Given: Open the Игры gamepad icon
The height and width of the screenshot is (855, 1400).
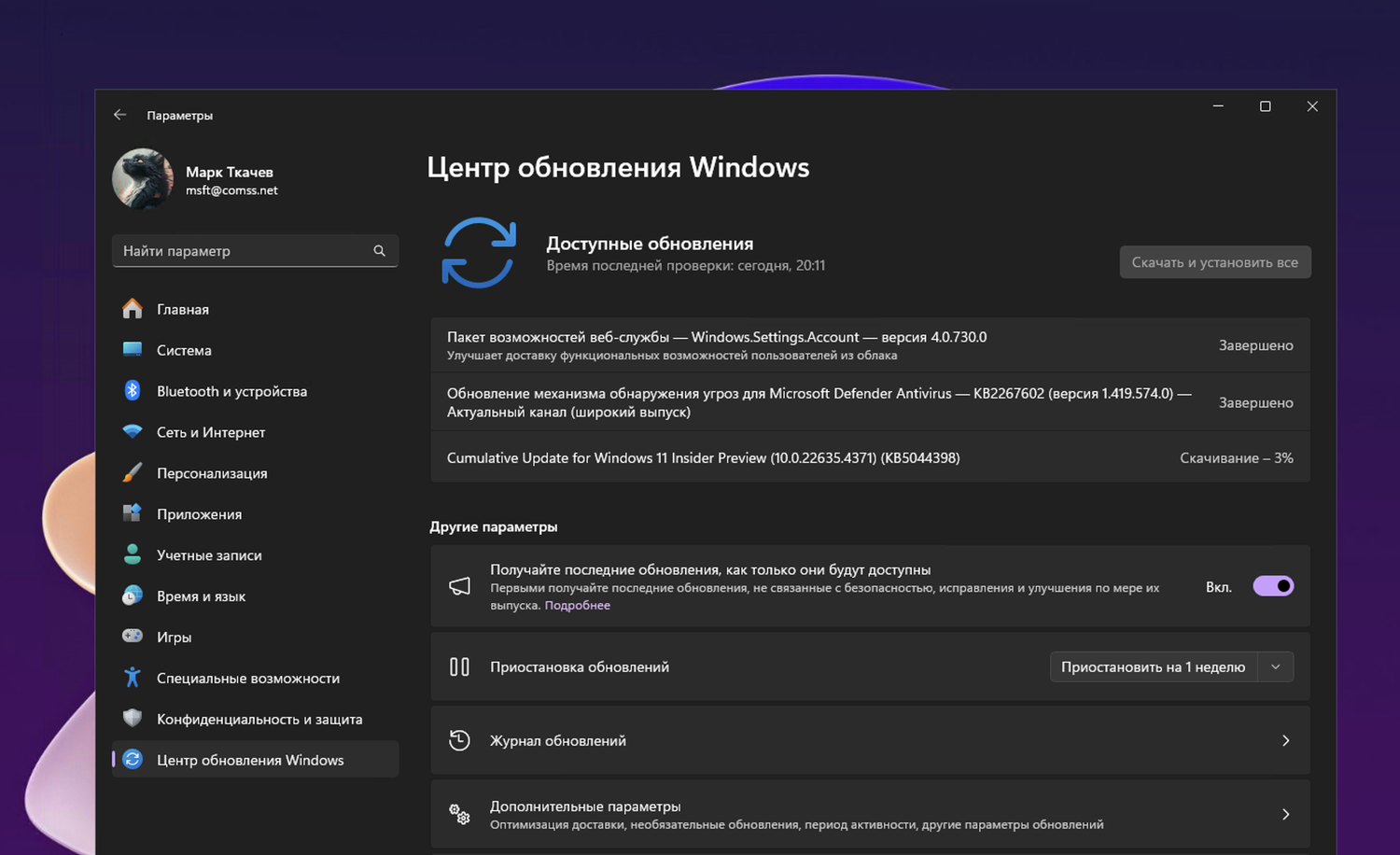Looking at the screenshot, I should coord(133,637).
